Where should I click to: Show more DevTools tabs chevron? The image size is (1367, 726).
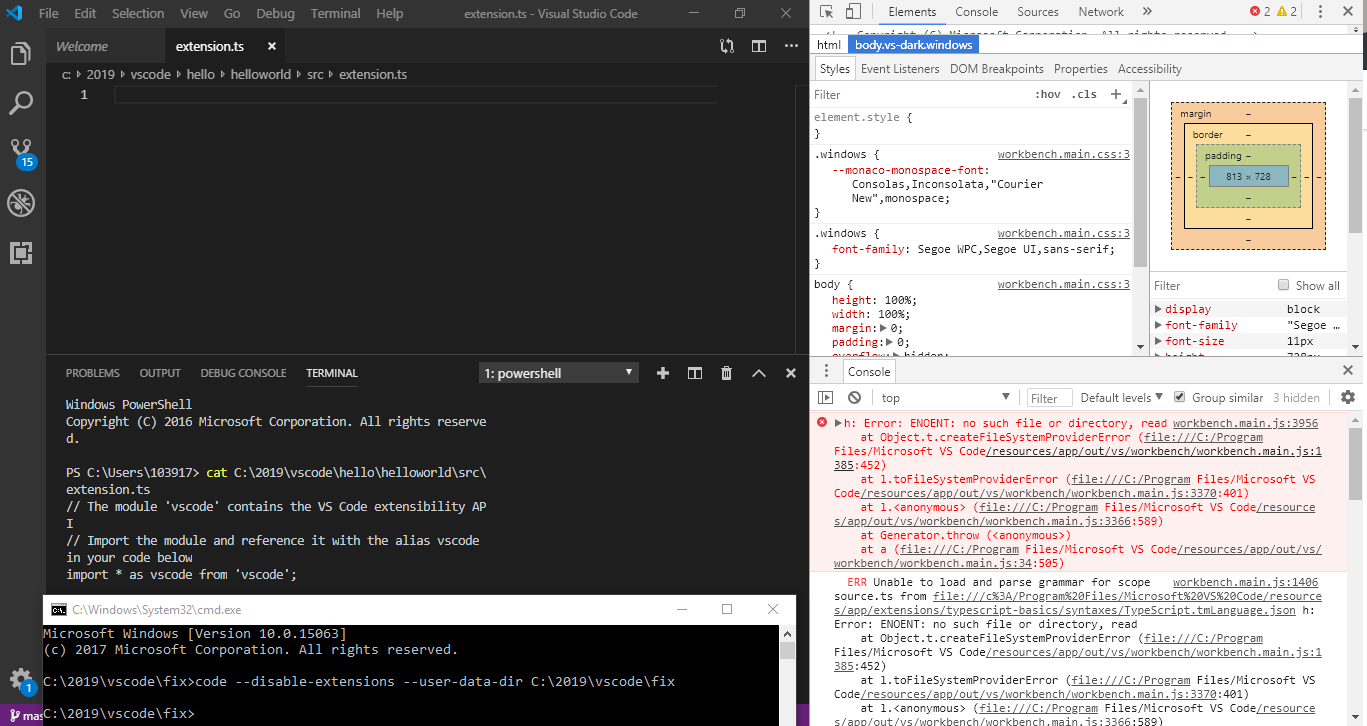pyautogui.click(x=1147, y=12)
